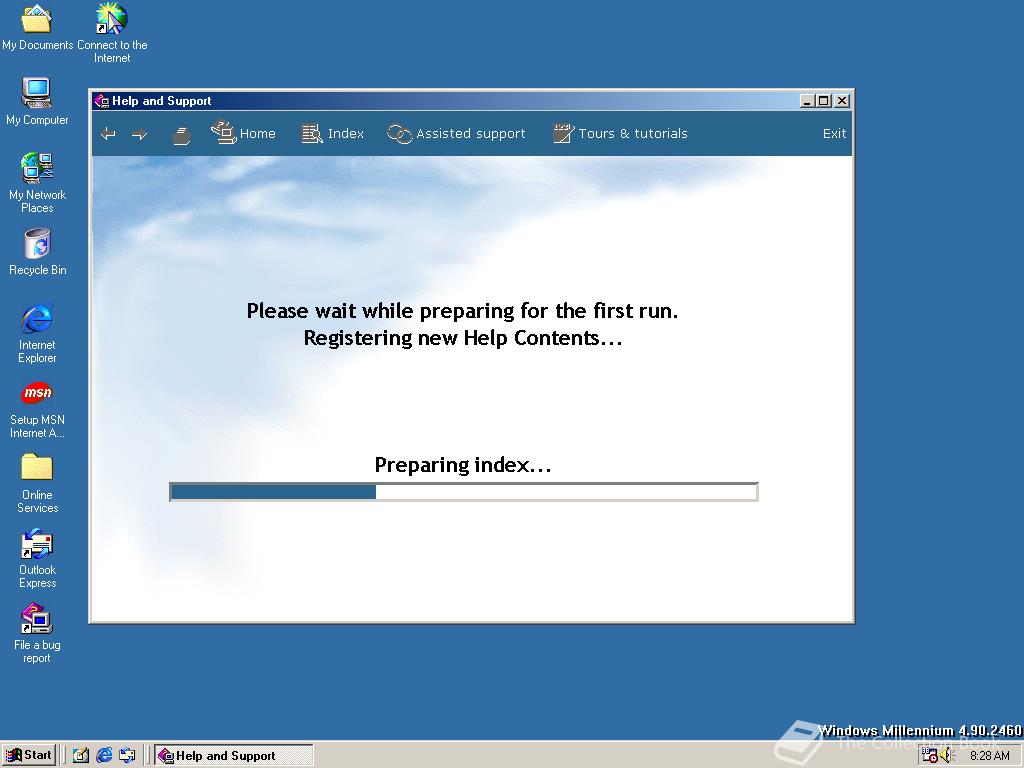Click Show Desktop quick launch icon
Viewport: 1024px width, 768px height.
[81, 756]
